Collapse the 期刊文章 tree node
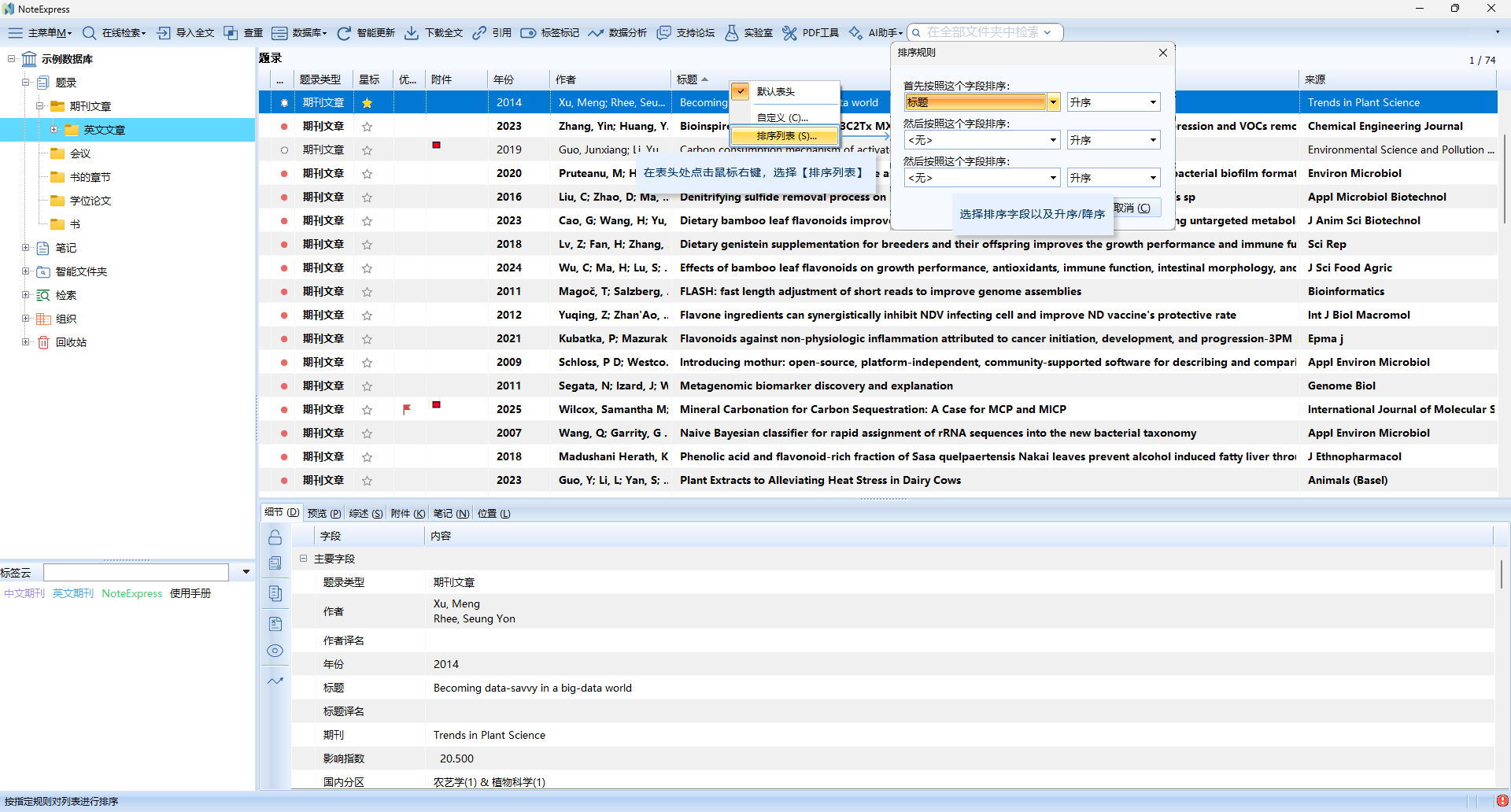Image resolution: width=1511 pixels, height=812 pixels. click(x=40, y=106)
